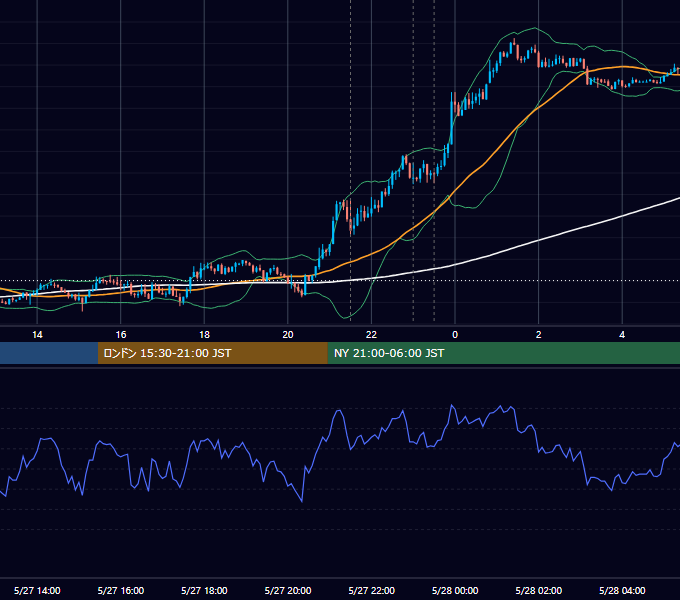Select the white long-term moving average line

coord(539,240)
